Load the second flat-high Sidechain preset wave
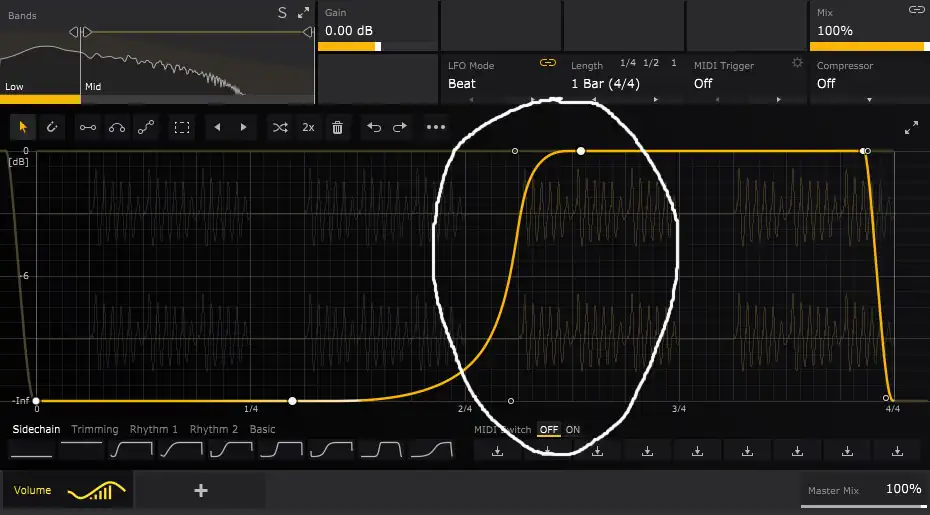This screenshot has height=515, width=930. click(x=81, y=450)
